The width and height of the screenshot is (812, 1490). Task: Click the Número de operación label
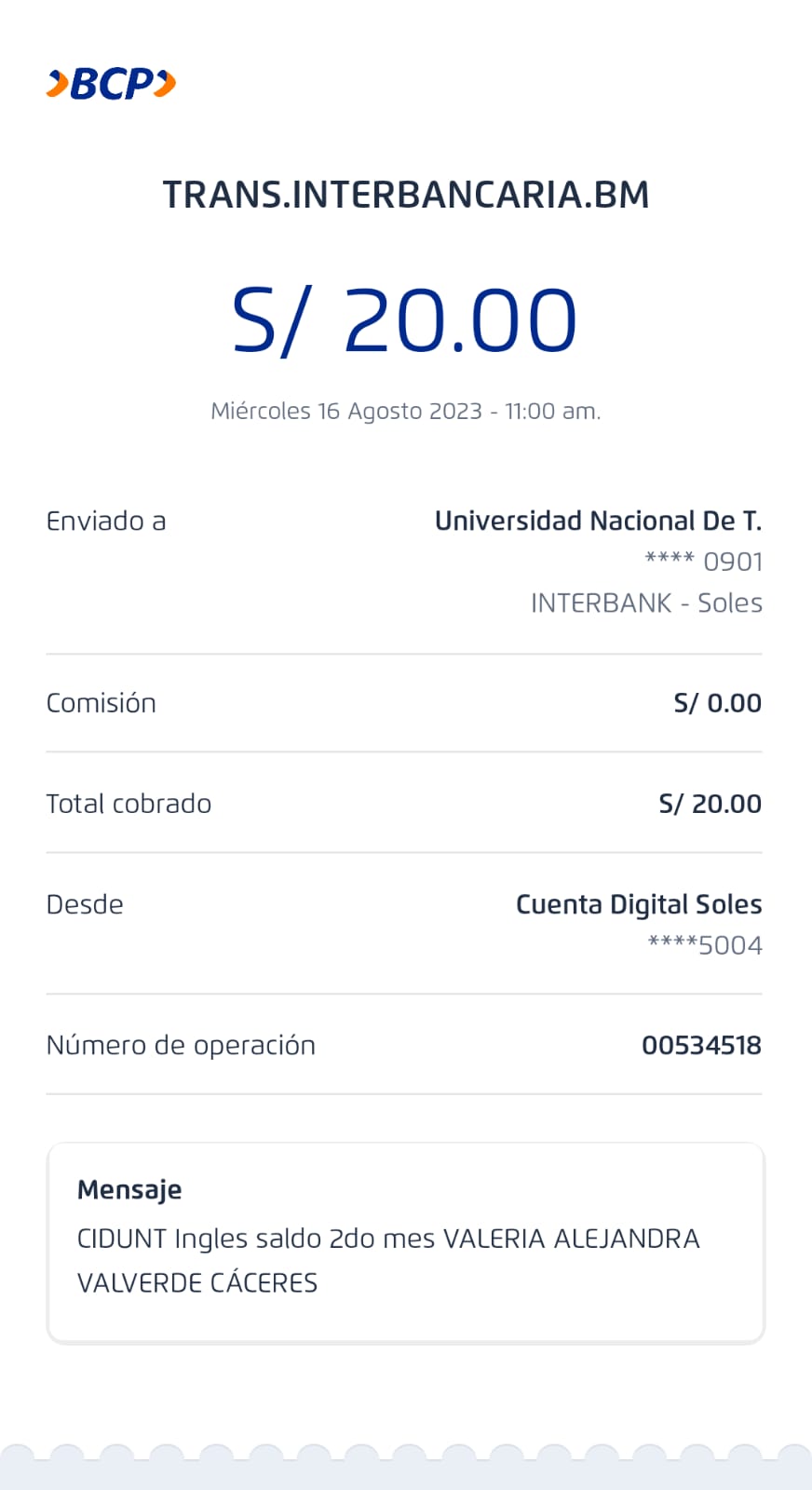pos(181,1045)
